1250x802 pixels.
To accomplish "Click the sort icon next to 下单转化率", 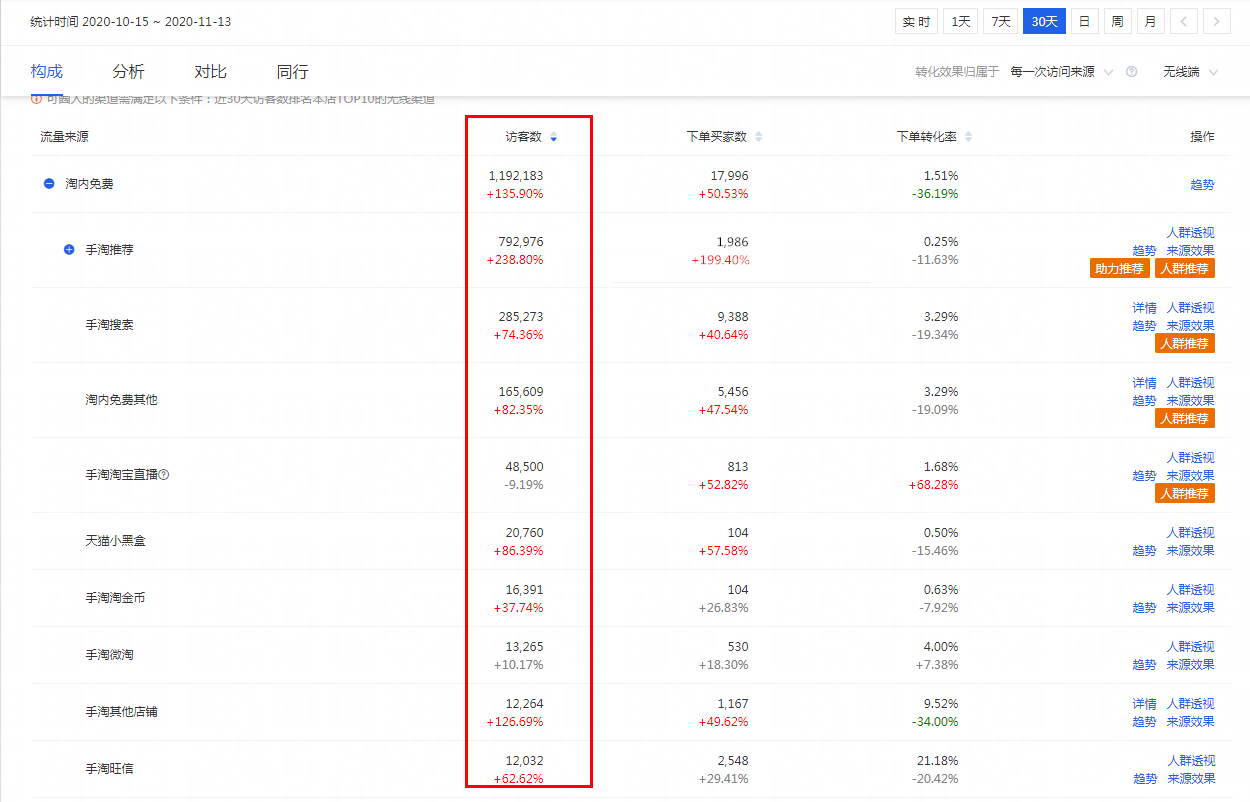I will coord(968,137).
